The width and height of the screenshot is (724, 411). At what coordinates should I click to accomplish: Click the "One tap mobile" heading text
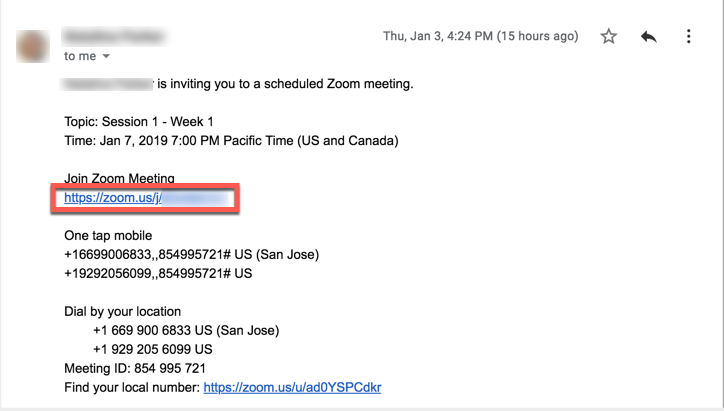[x=108, y=236]
